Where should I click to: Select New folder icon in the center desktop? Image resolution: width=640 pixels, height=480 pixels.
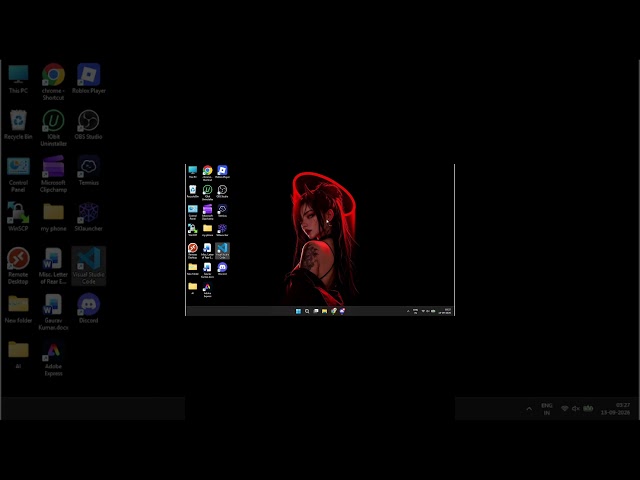pyautogui.click(x=193, y=269)
